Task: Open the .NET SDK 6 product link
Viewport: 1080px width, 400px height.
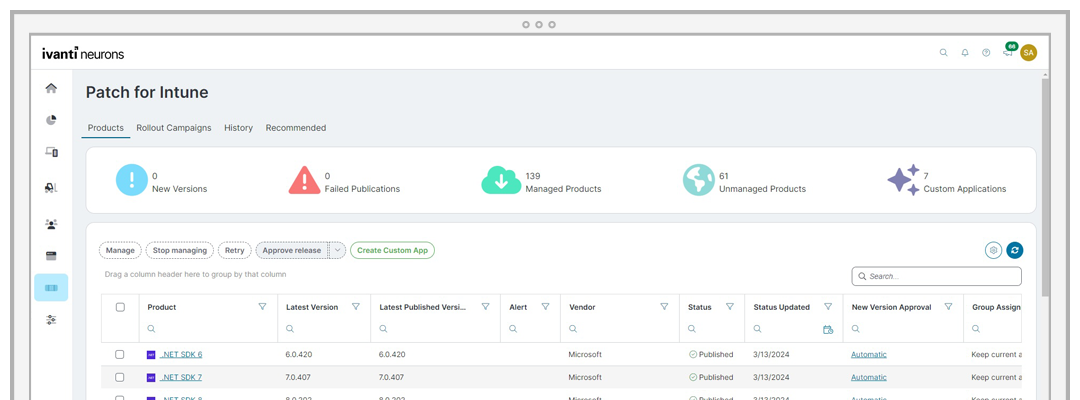Action: click(x=181, y=355)
